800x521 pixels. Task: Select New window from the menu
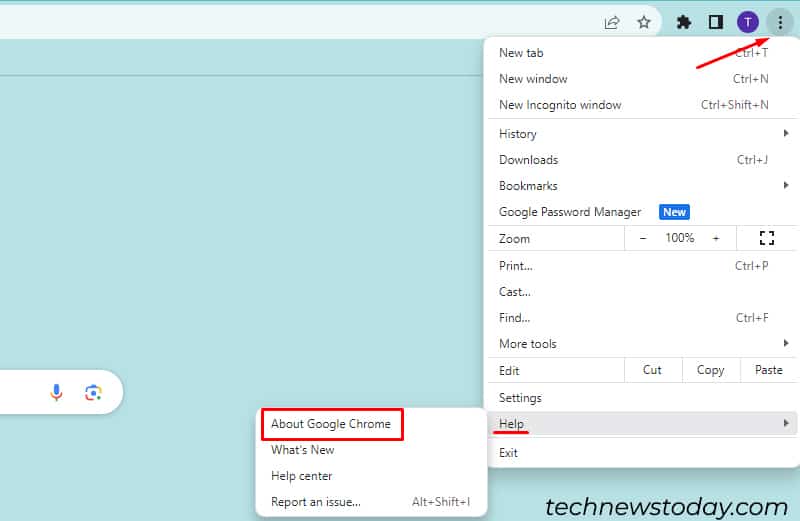click(642, 79)
